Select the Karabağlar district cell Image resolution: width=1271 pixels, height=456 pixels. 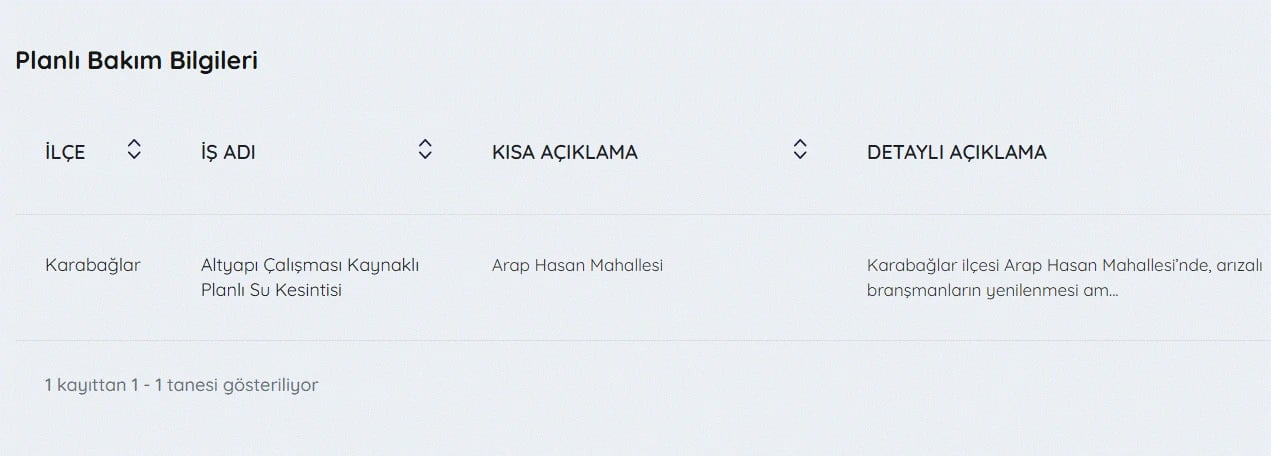point(93,265)
